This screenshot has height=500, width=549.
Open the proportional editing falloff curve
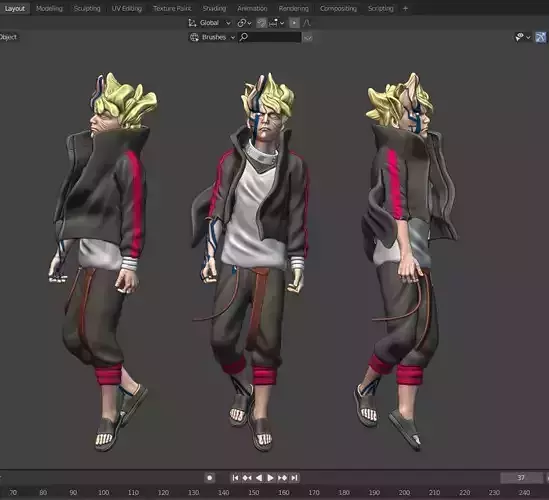pyautogui.click(x=307, y=23)
